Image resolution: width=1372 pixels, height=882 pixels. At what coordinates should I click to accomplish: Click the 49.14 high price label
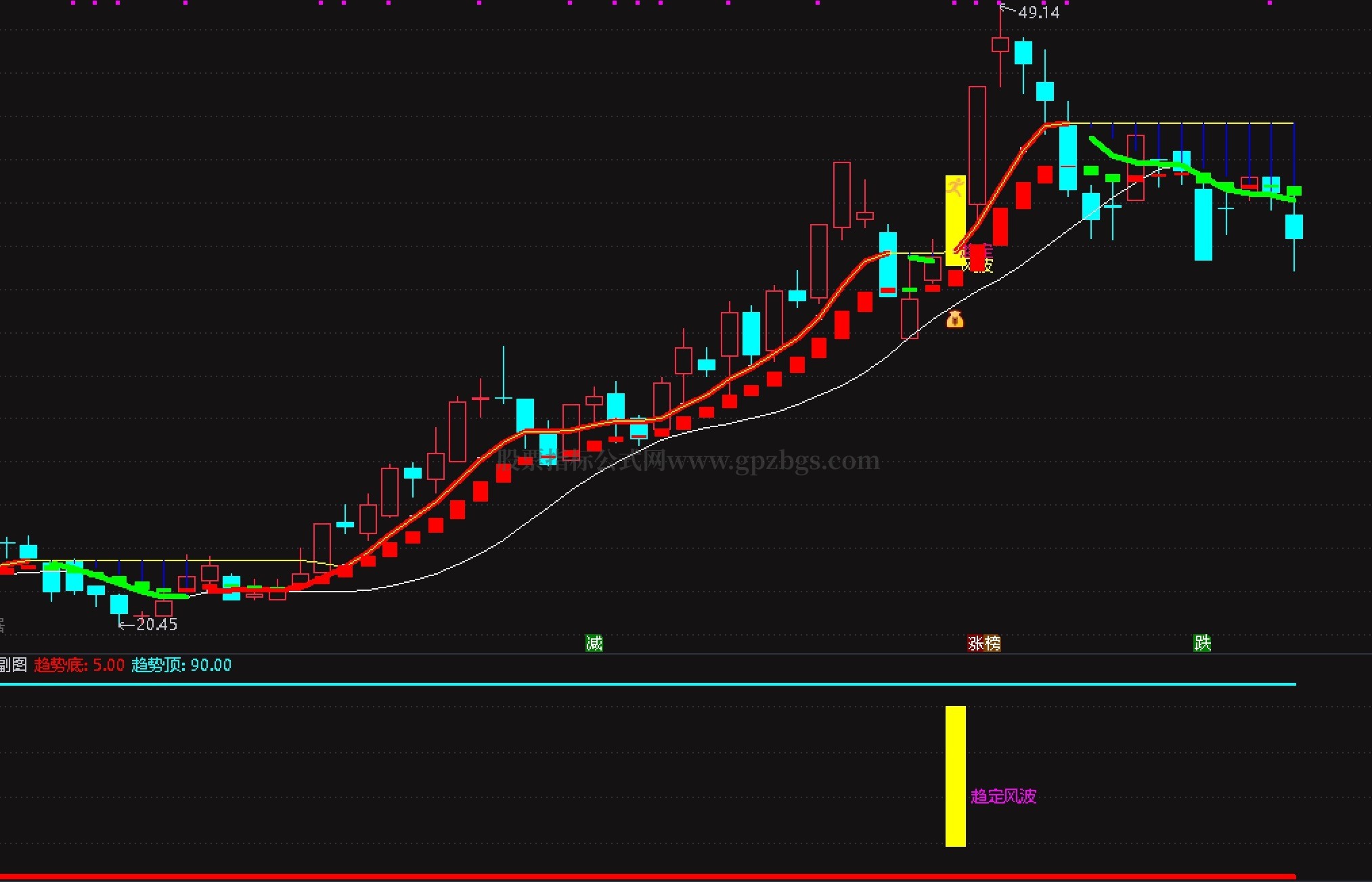click(1038, 12)
